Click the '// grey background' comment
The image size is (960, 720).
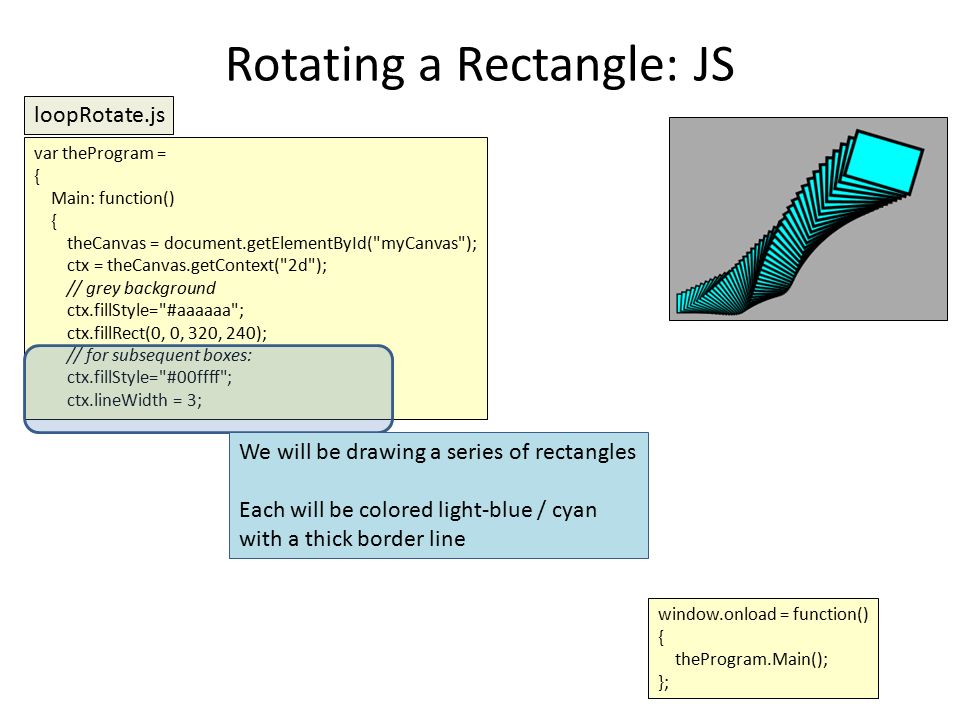(141, 288)
